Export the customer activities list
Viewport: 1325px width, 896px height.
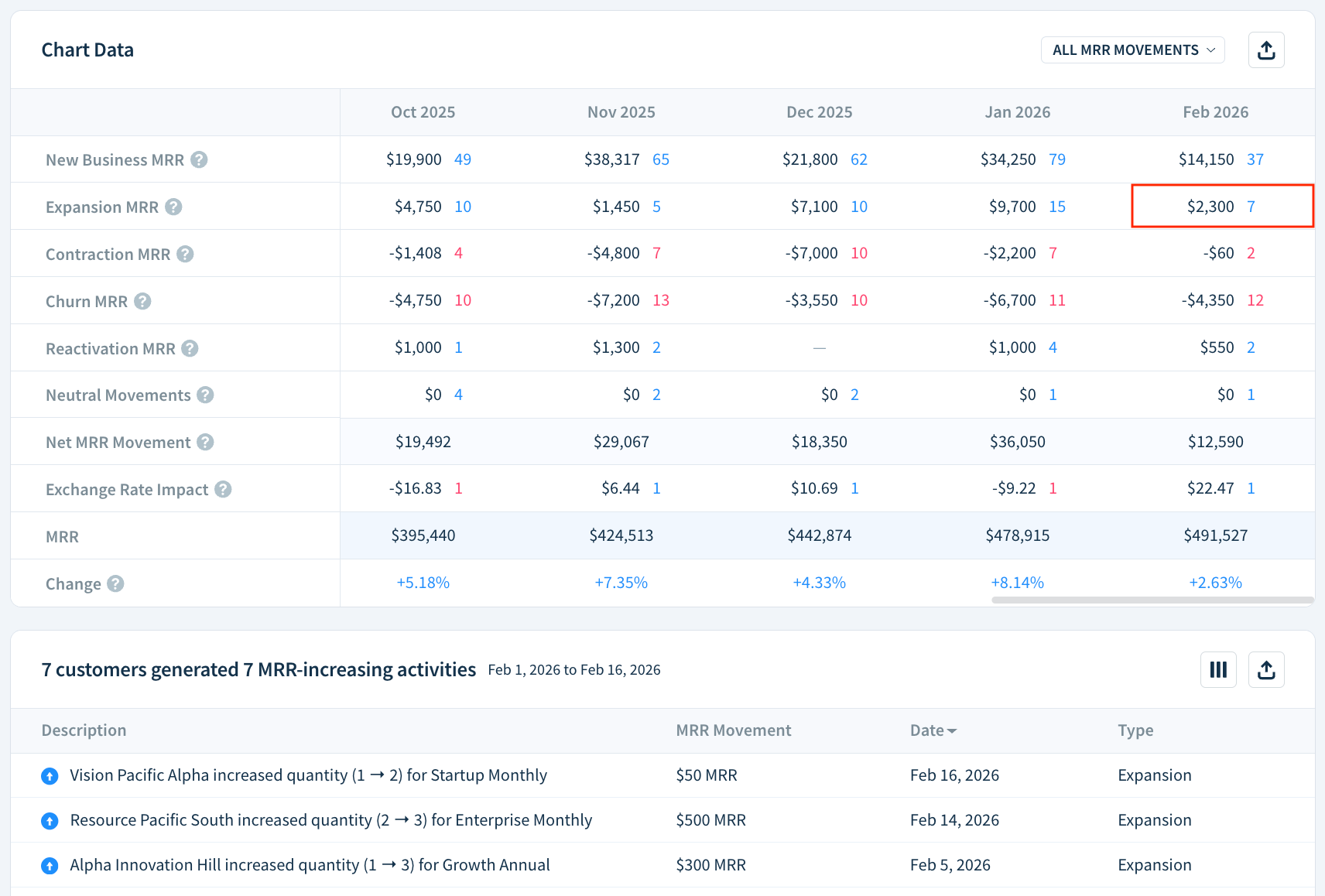point(1266,669)
